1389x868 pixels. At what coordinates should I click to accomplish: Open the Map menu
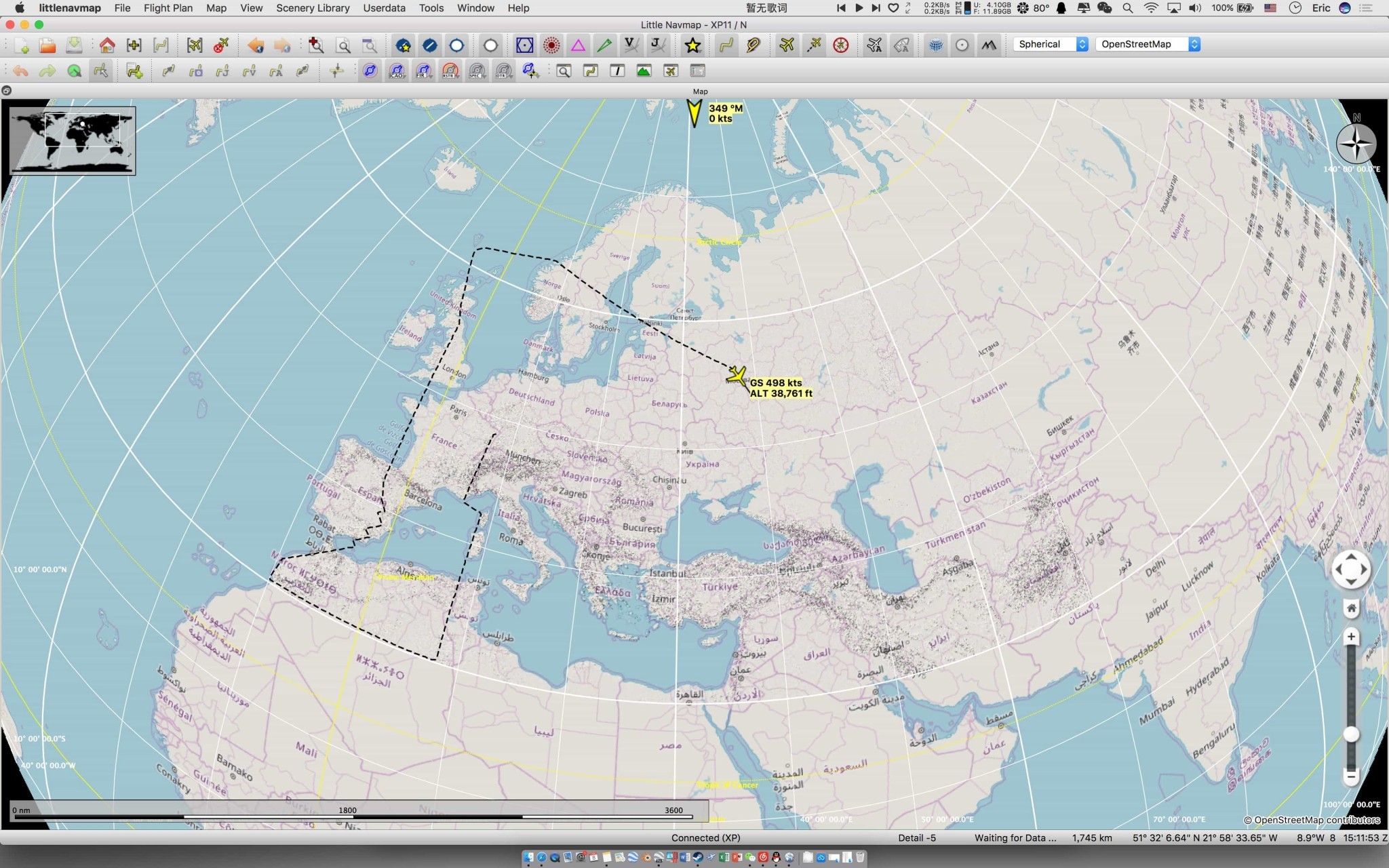(x=216, y=8)
